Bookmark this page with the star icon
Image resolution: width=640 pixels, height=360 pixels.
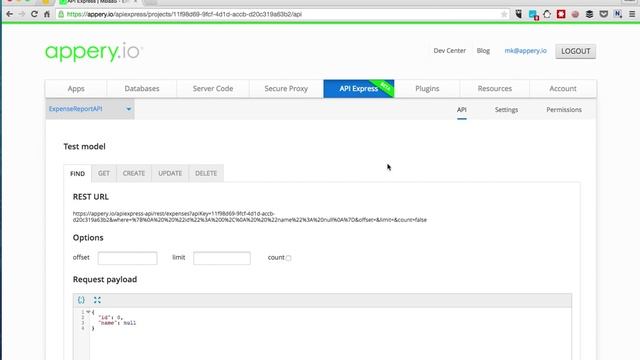point(504,14)
